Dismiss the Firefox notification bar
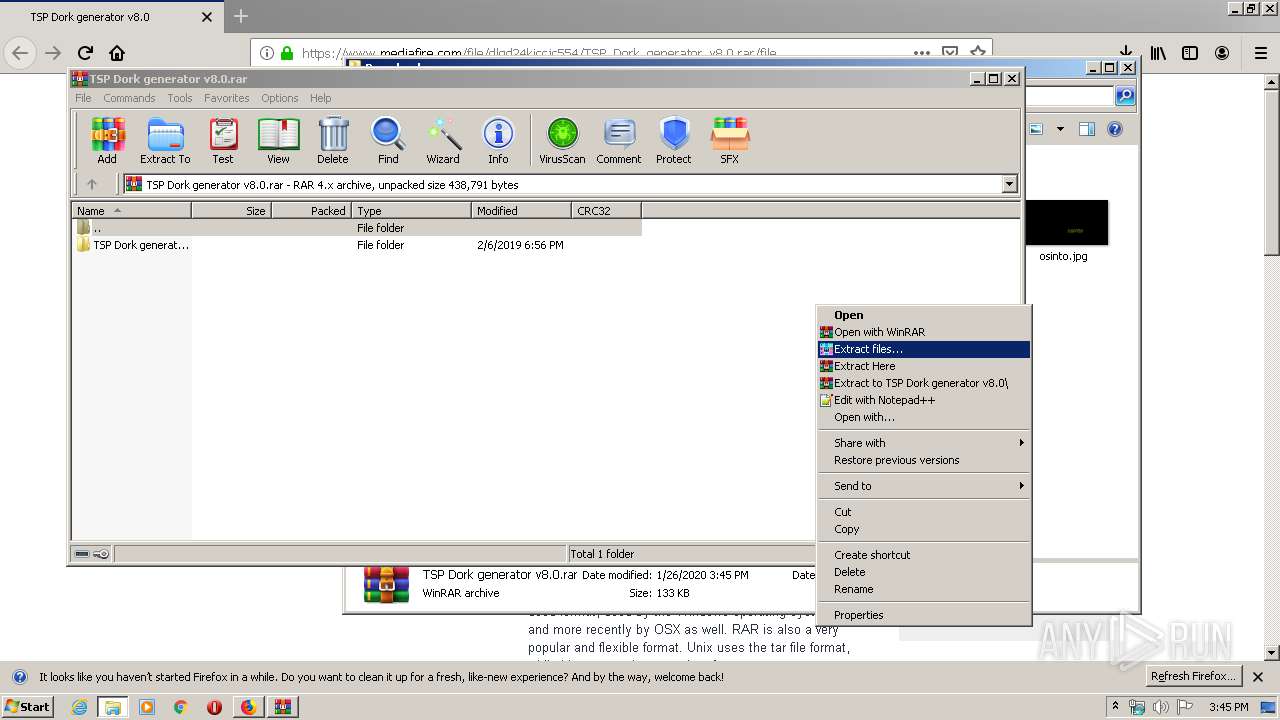This screenshot has height=720, width=1280. coord(1258,677)
